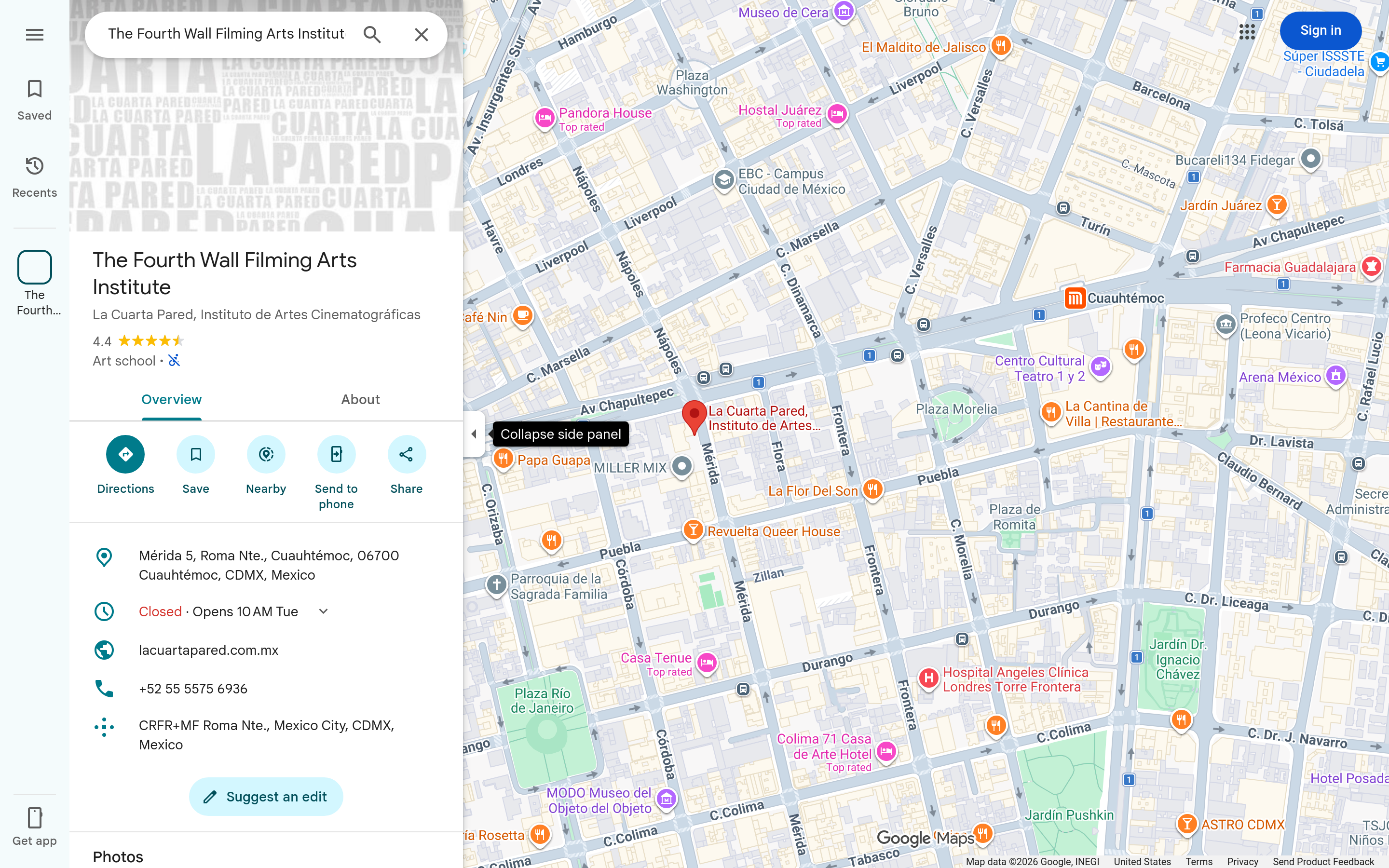Click the plus code CRFR+MF
This screenshot has height=868, width=1389.
tap(266, 735)
